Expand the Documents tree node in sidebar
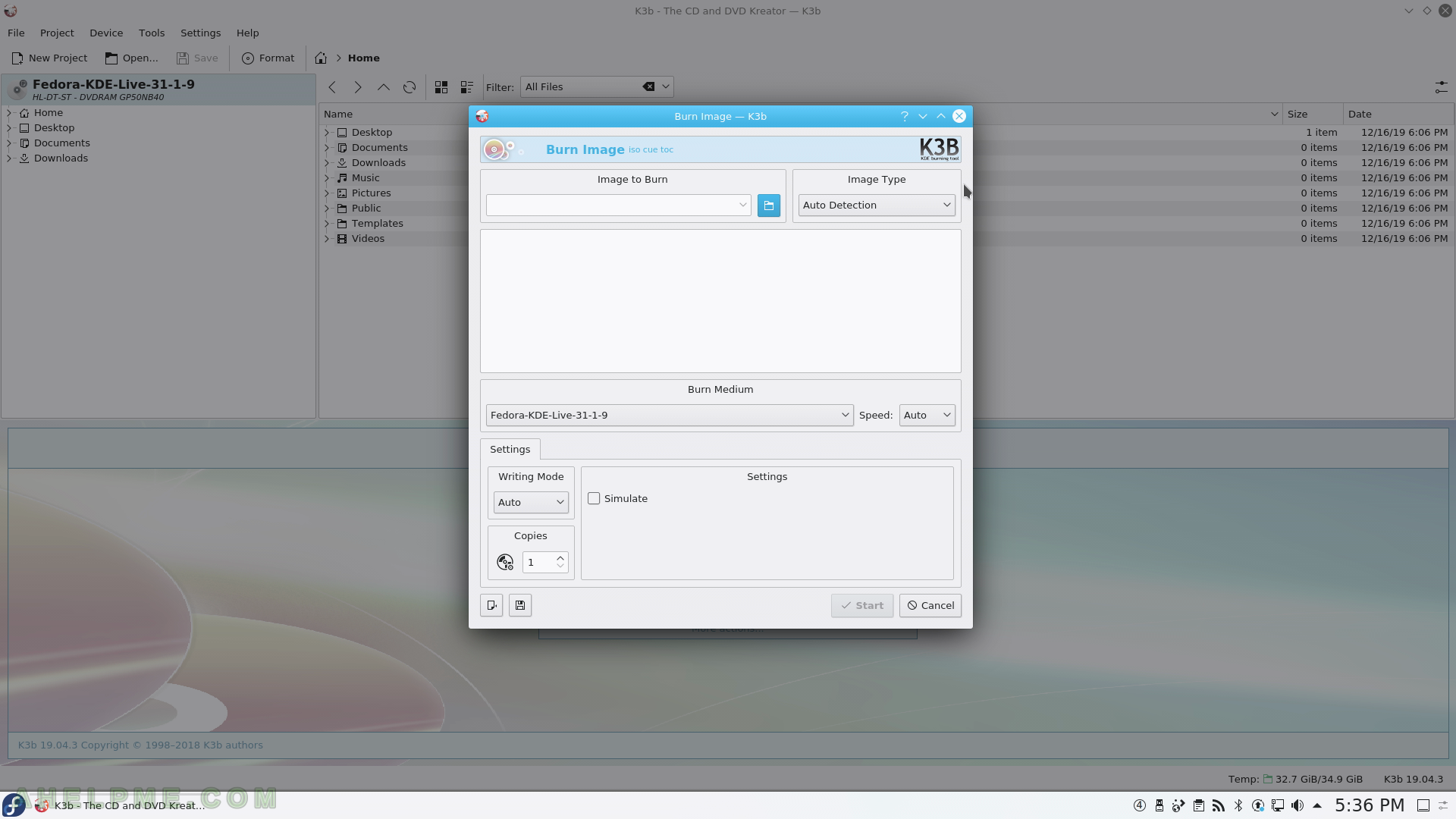1456x819 pixels. [9, 143]
